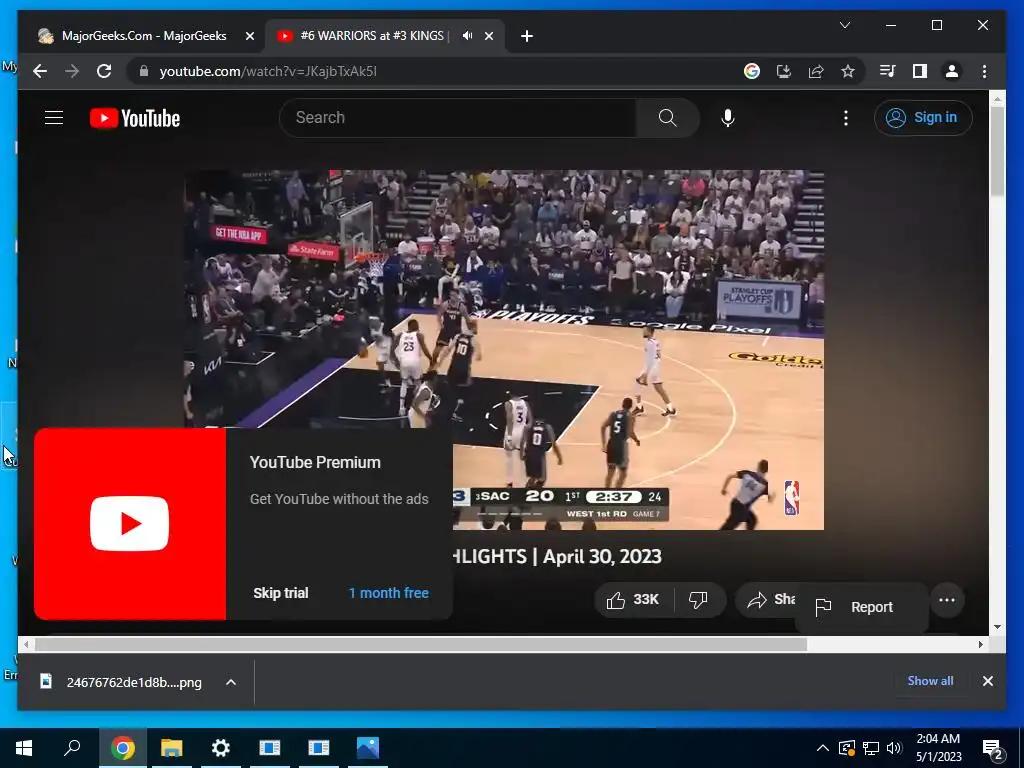Image resolution: width=1024 pixels, height=768 pixels.
Task: Click the Google icon in address bar
Action: pos(752,71)
